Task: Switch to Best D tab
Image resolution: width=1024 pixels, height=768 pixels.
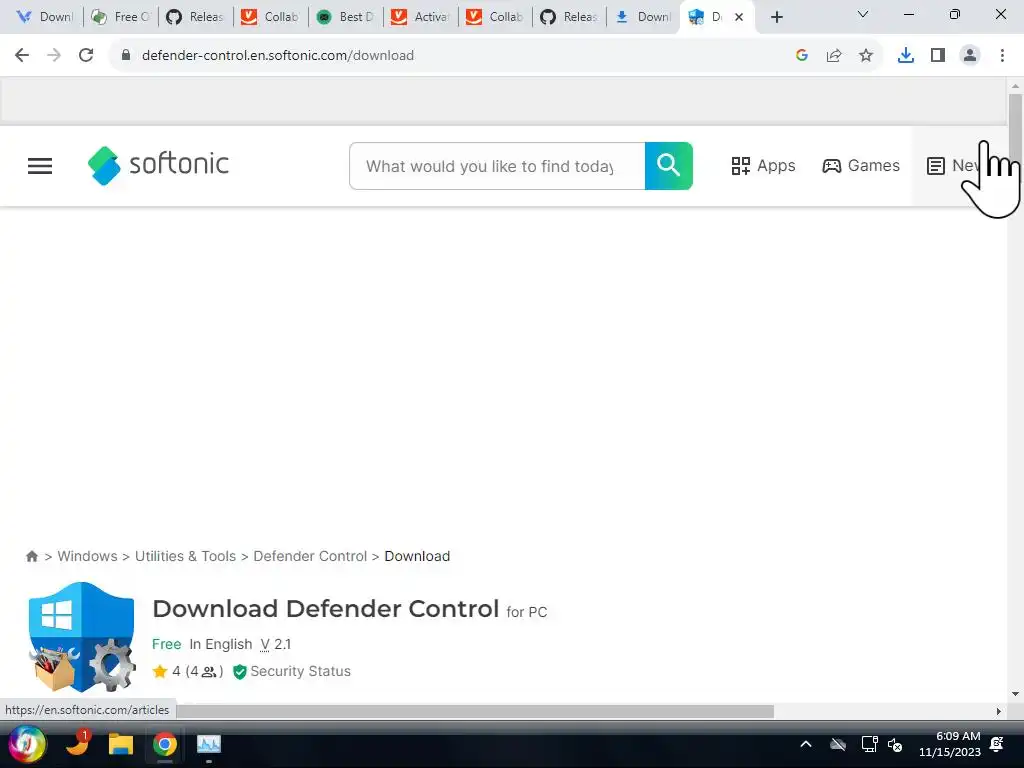Action: 345,17
